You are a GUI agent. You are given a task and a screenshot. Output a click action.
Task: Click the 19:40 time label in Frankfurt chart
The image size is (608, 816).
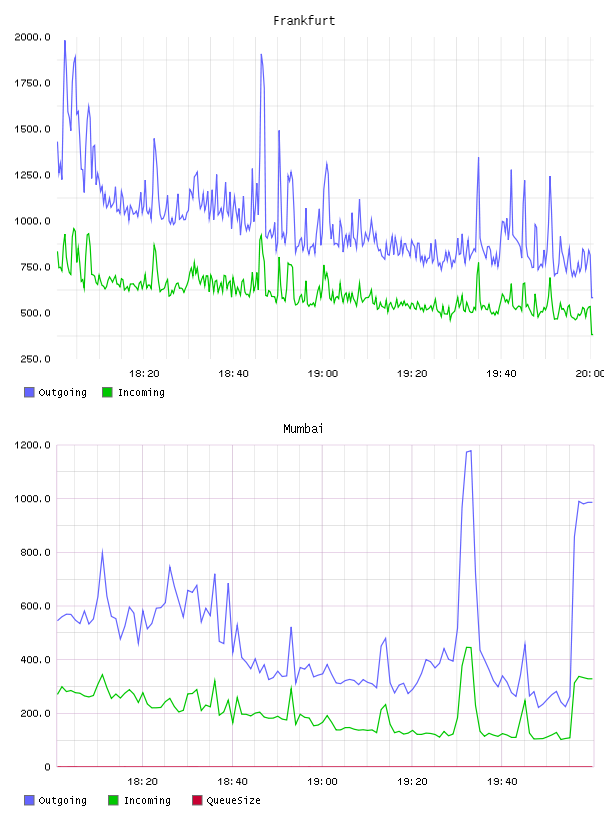coord(501,374)
